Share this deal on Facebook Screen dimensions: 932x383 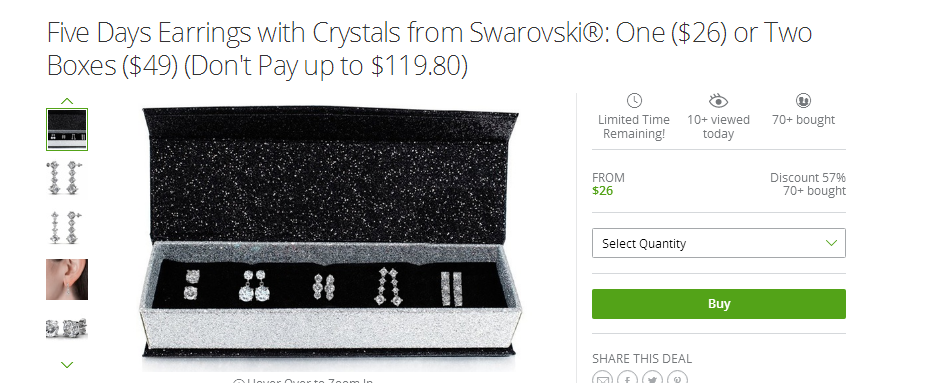point(627,378)
